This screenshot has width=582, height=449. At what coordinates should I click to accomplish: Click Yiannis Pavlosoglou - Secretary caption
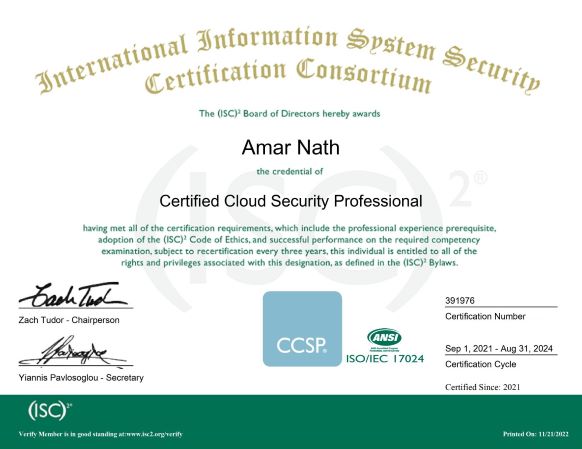point(81,378)
